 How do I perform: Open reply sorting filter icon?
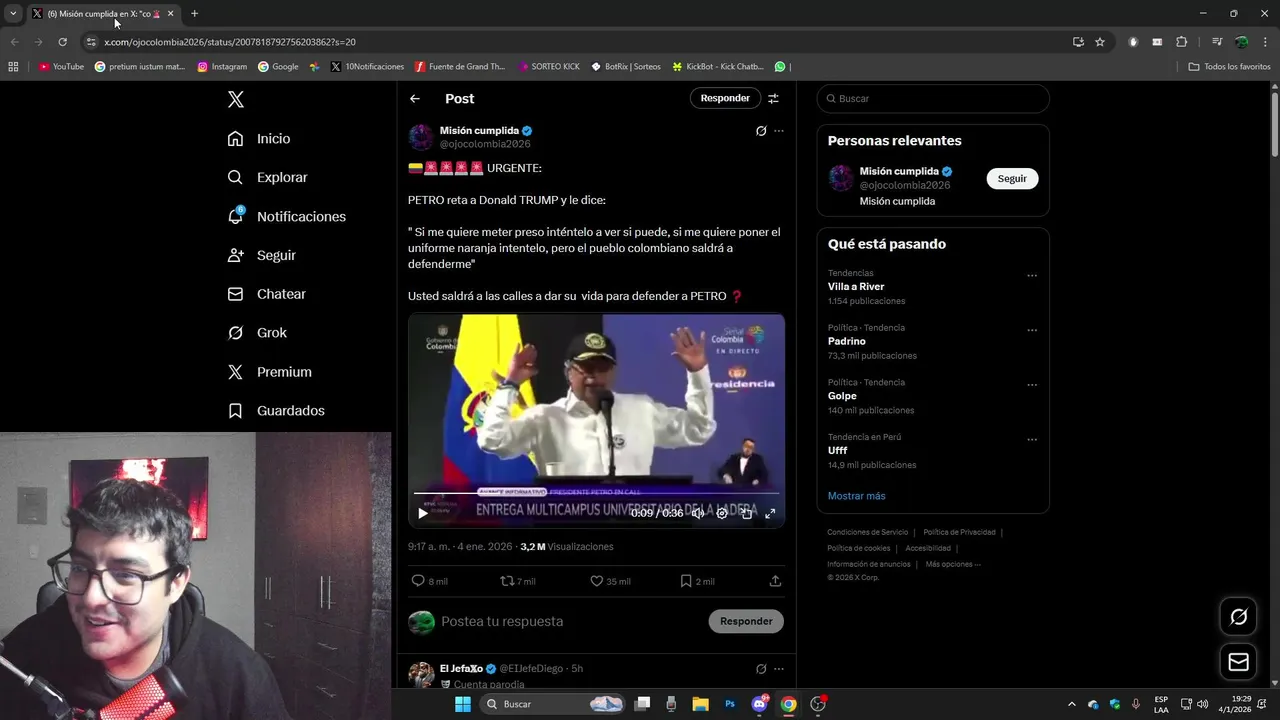point(773,98)
